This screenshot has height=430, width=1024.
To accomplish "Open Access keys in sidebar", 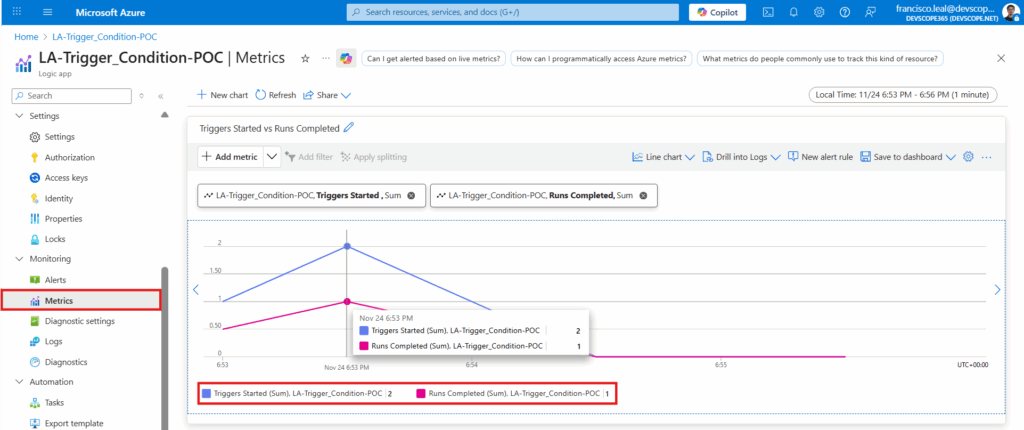I will point(66,178).
